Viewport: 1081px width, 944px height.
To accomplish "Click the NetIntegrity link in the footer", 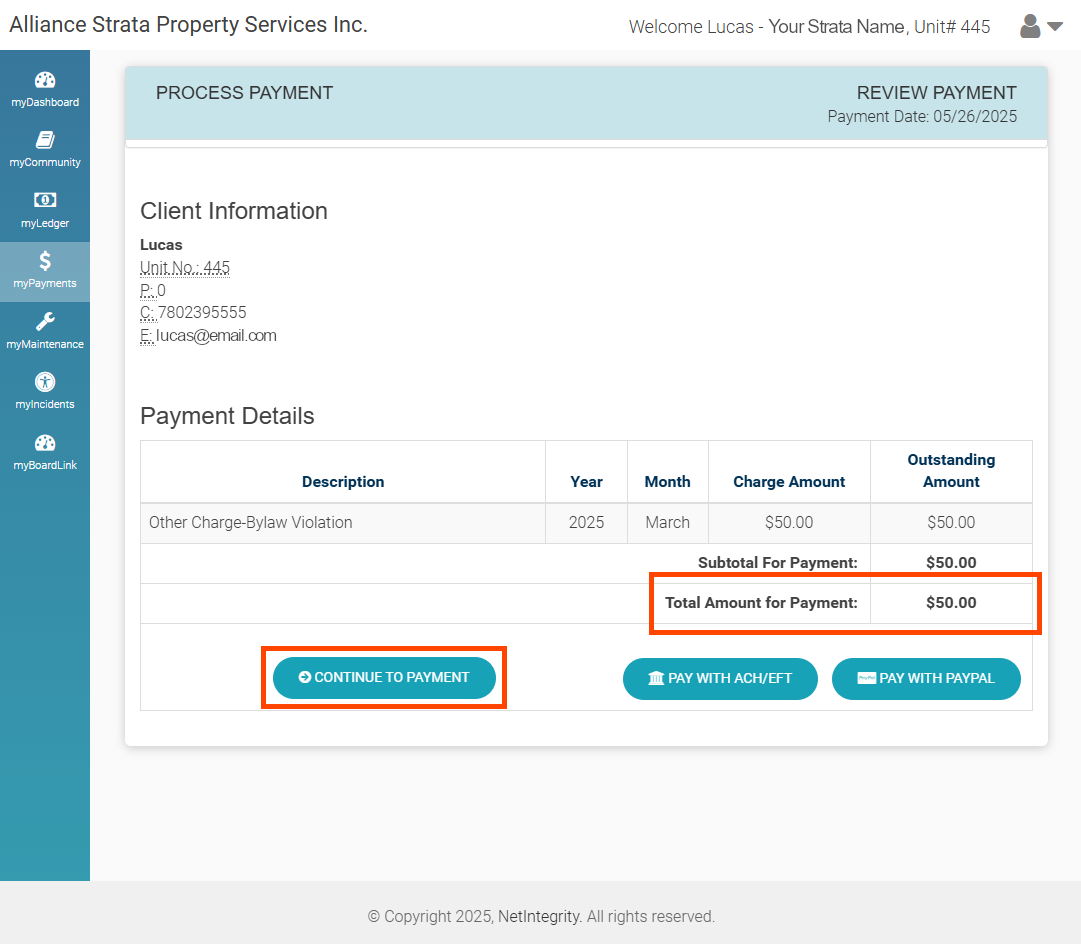I will [538, 916].
